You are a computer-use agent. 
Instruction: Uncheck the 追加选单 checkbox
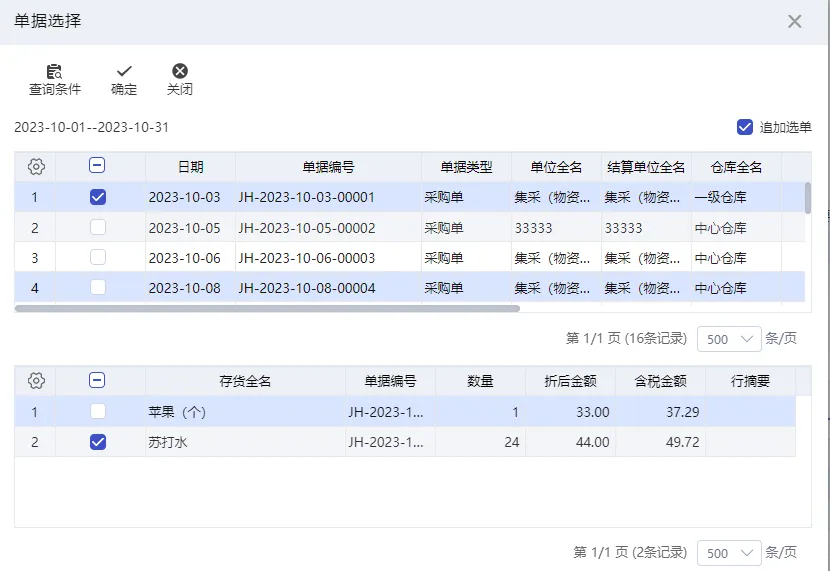745,127
